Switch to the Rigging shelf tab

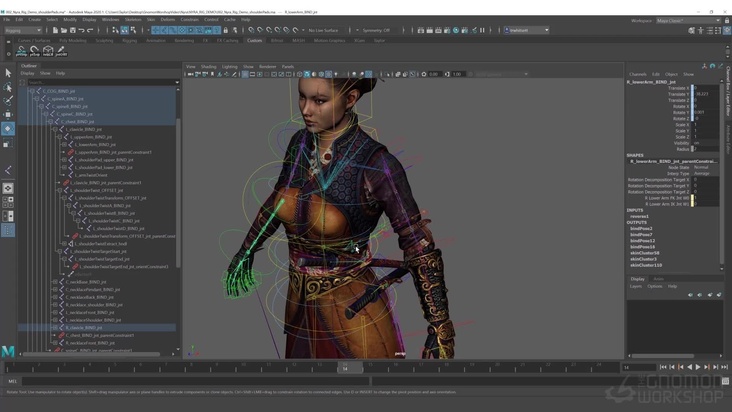(x=129, y=41)
